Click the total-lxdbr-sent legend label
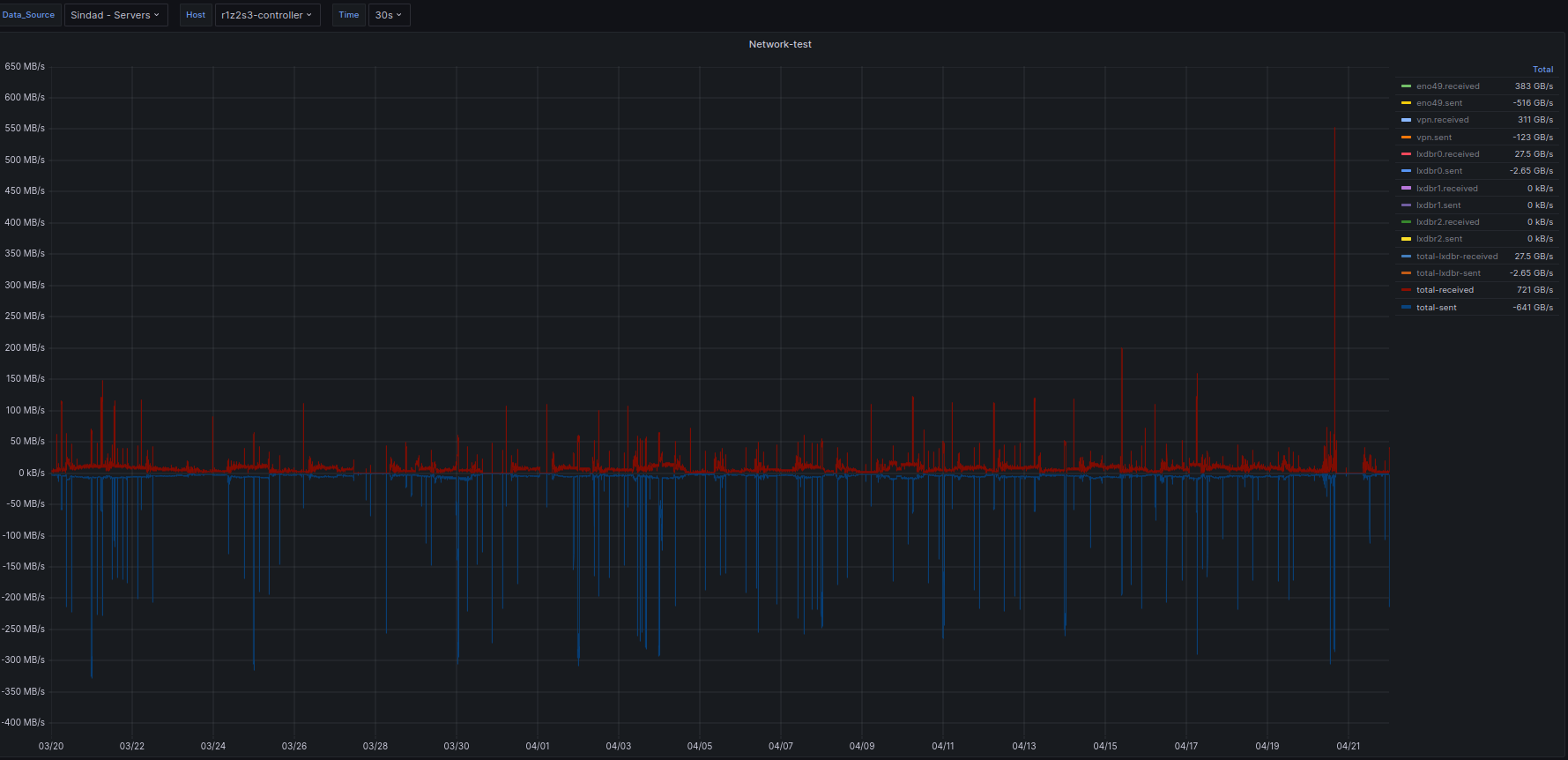The image size is (1568, 760). 1448,273
